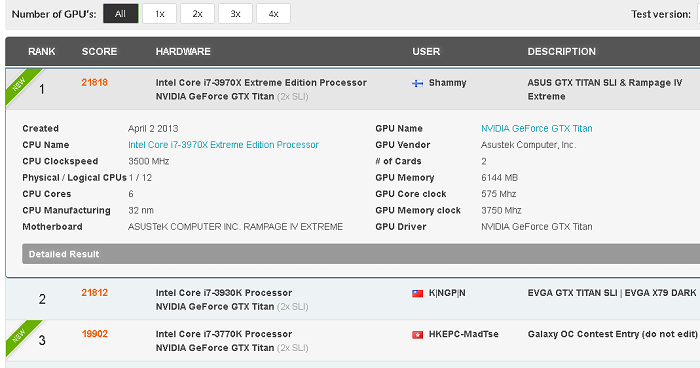700x368 pixels.
Task: Click the USER column header
Action: pos(426,52)
